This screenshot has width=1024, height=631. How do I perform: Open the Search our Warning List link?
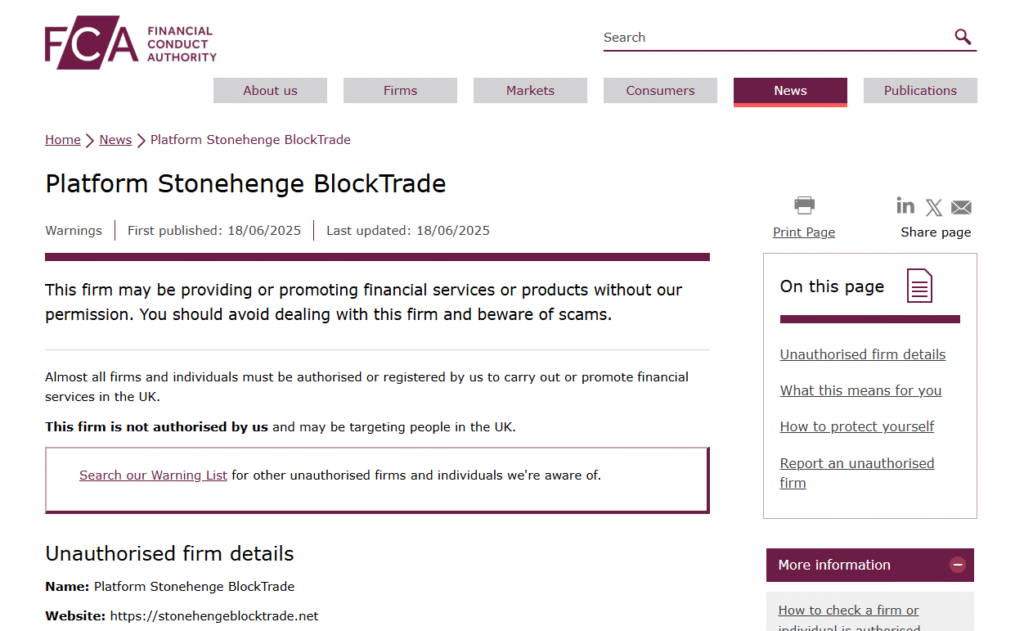tap(153, 476)
